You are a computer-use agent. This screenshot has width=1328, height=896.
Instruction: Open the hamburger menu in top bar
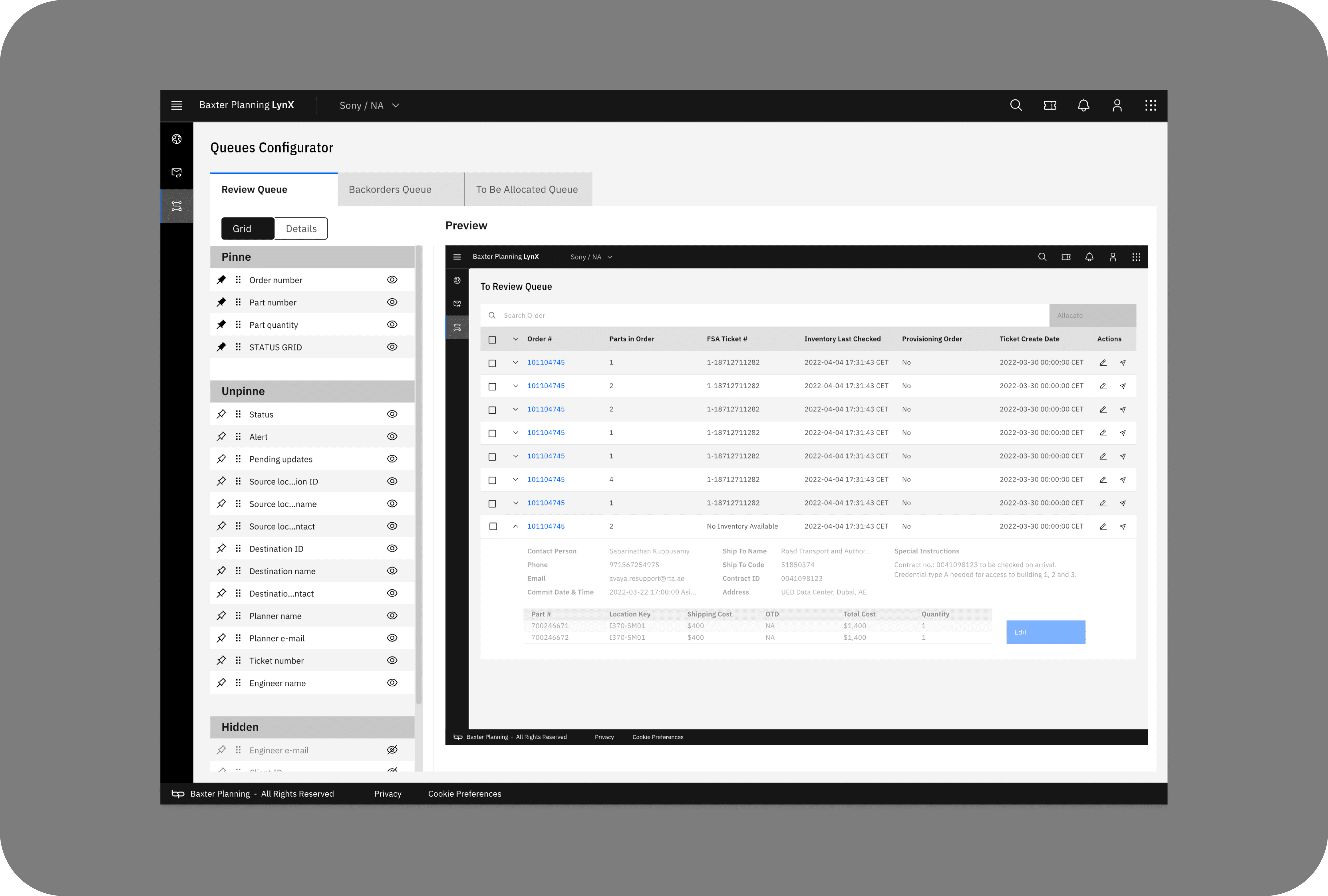click(177, 105)
